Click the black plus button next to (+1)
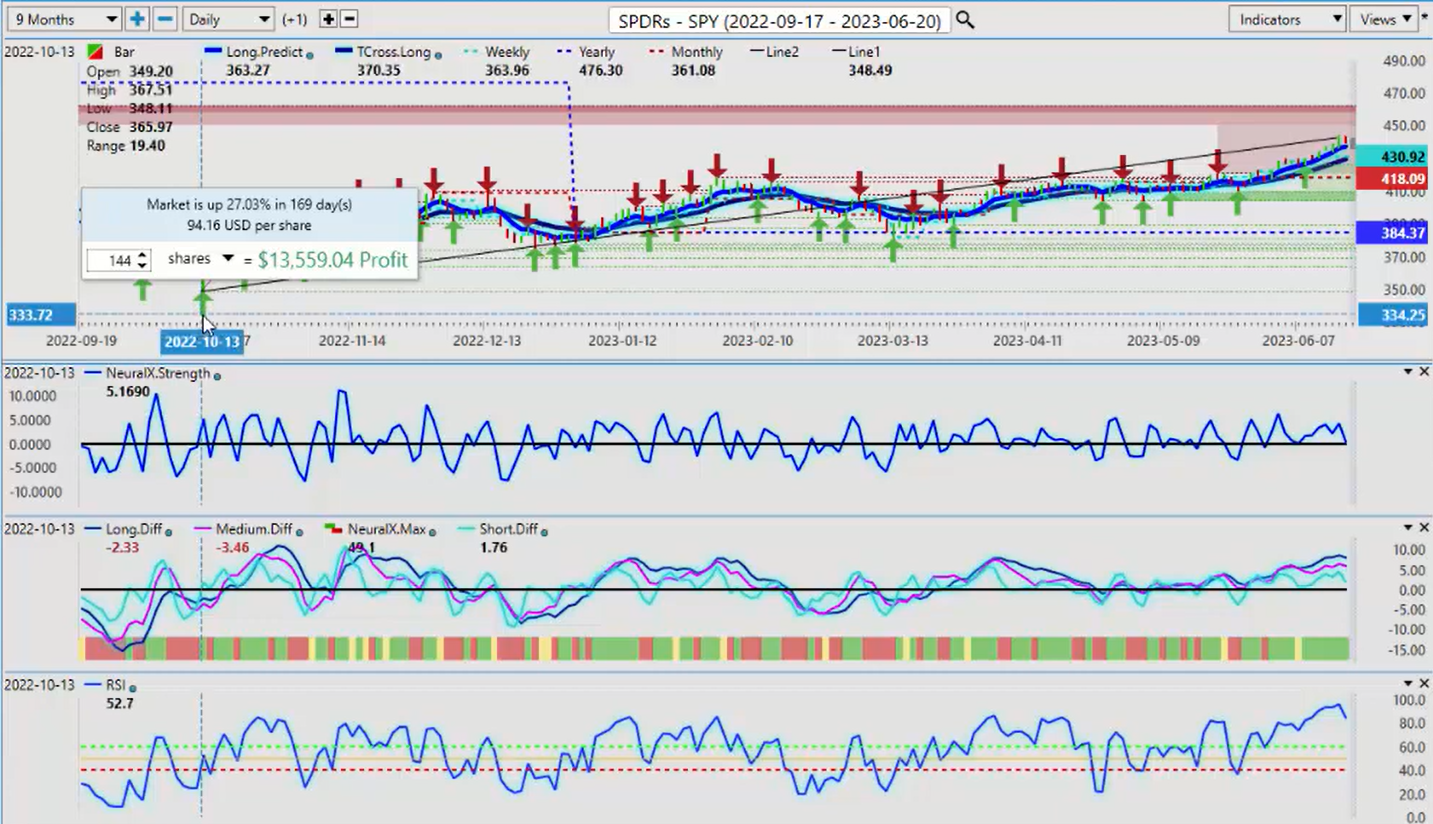 [x=328, y=19]
